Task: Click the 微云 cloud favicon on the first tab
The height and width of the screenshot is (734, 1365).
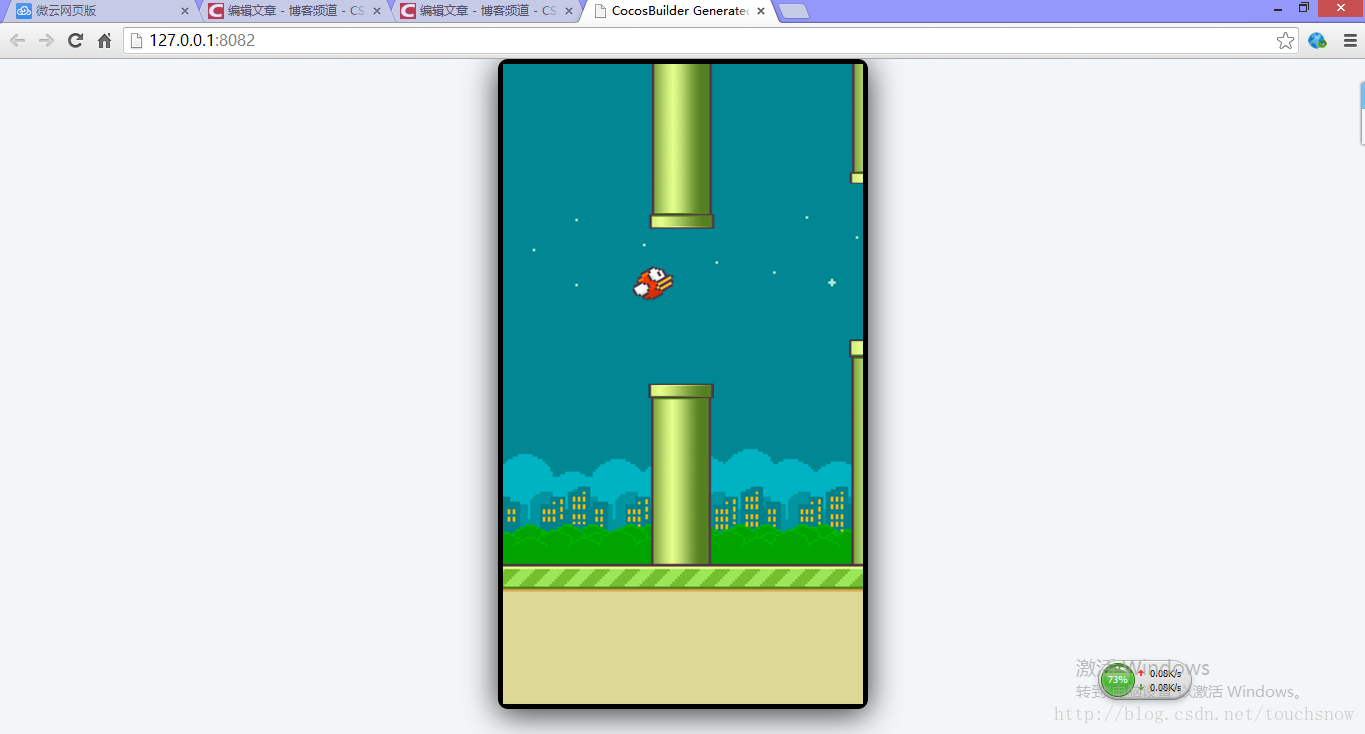Action: click(x=24, y=11)
